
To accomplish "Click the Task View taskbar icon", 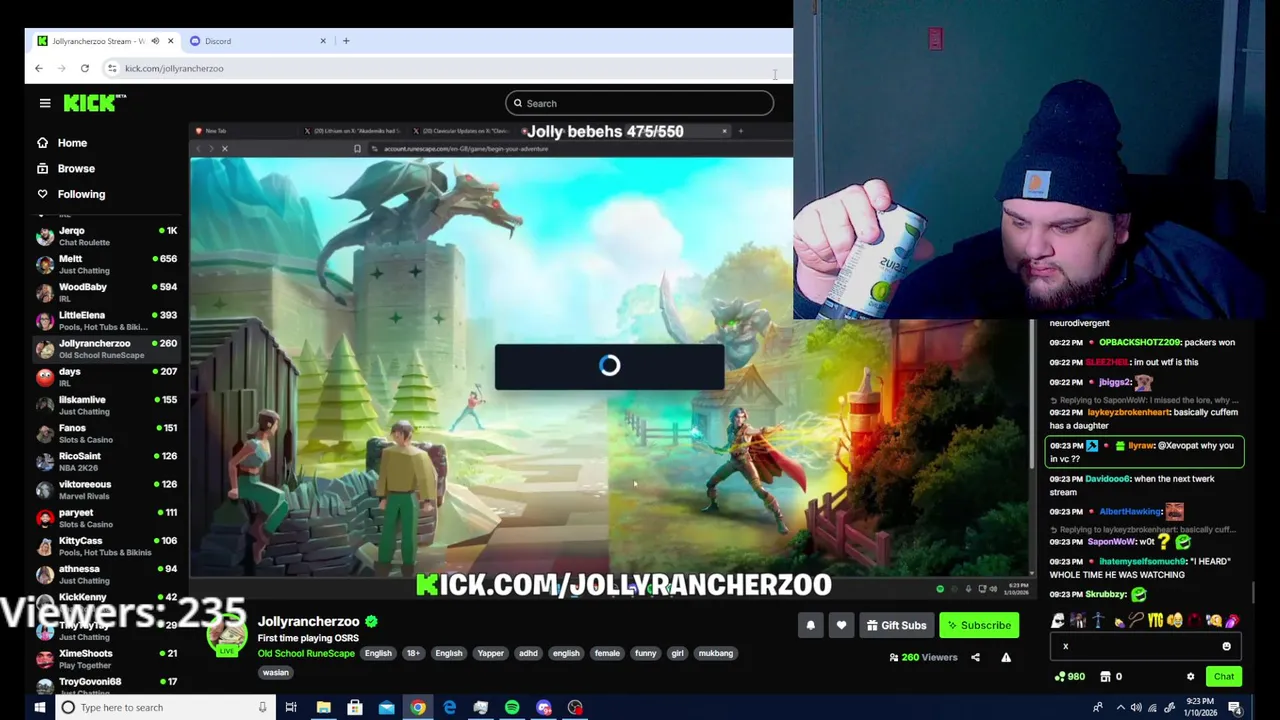I will 291,707.
